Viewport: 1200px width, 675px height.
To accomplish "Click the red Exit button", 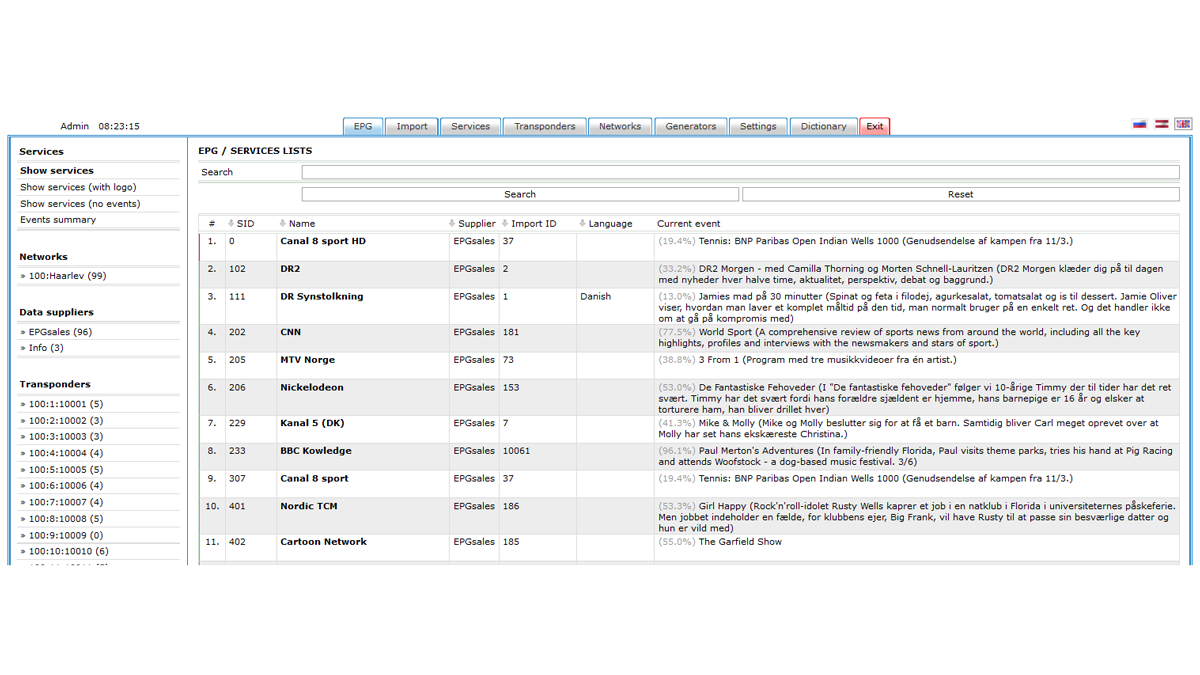I will [874, 127].
